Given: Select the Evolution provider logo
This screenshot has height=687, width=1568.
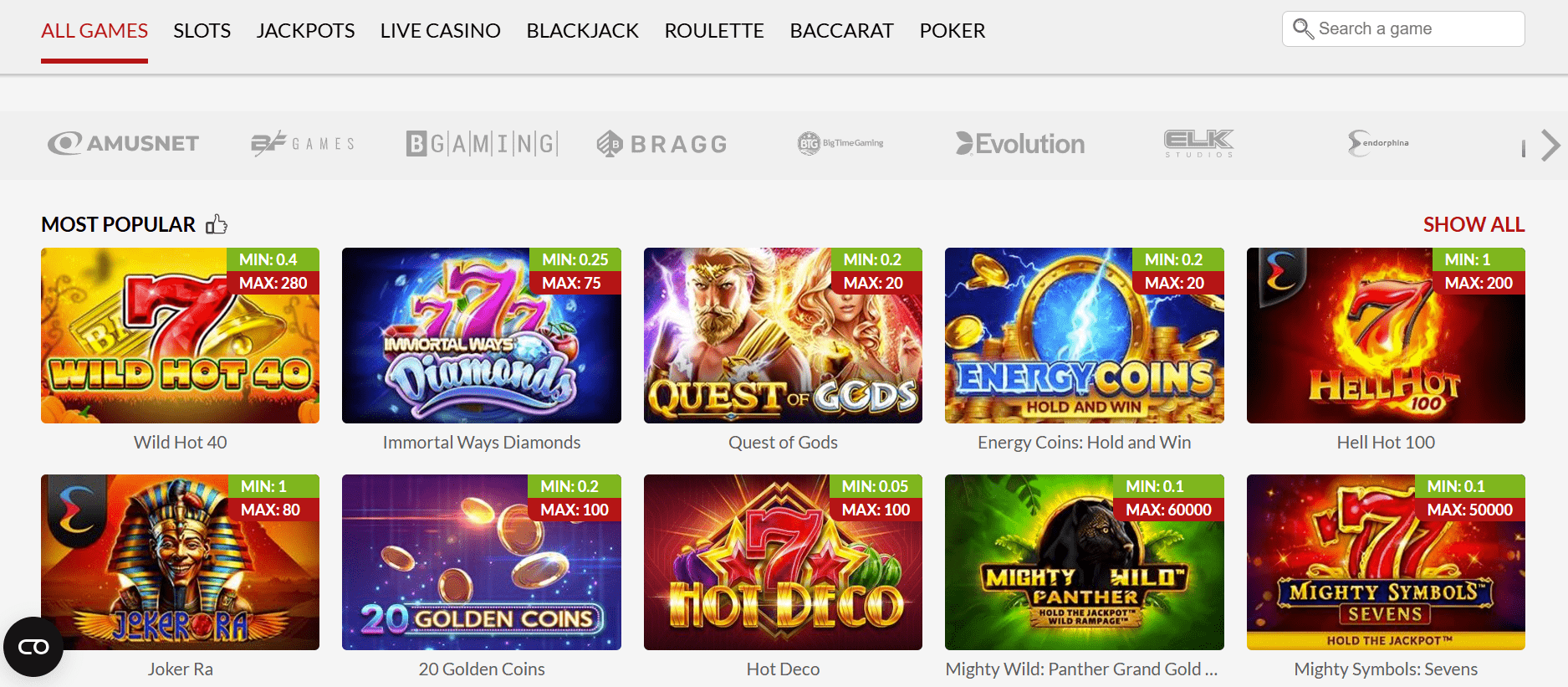Looking at the screenshot, I should click(1020, 144).
